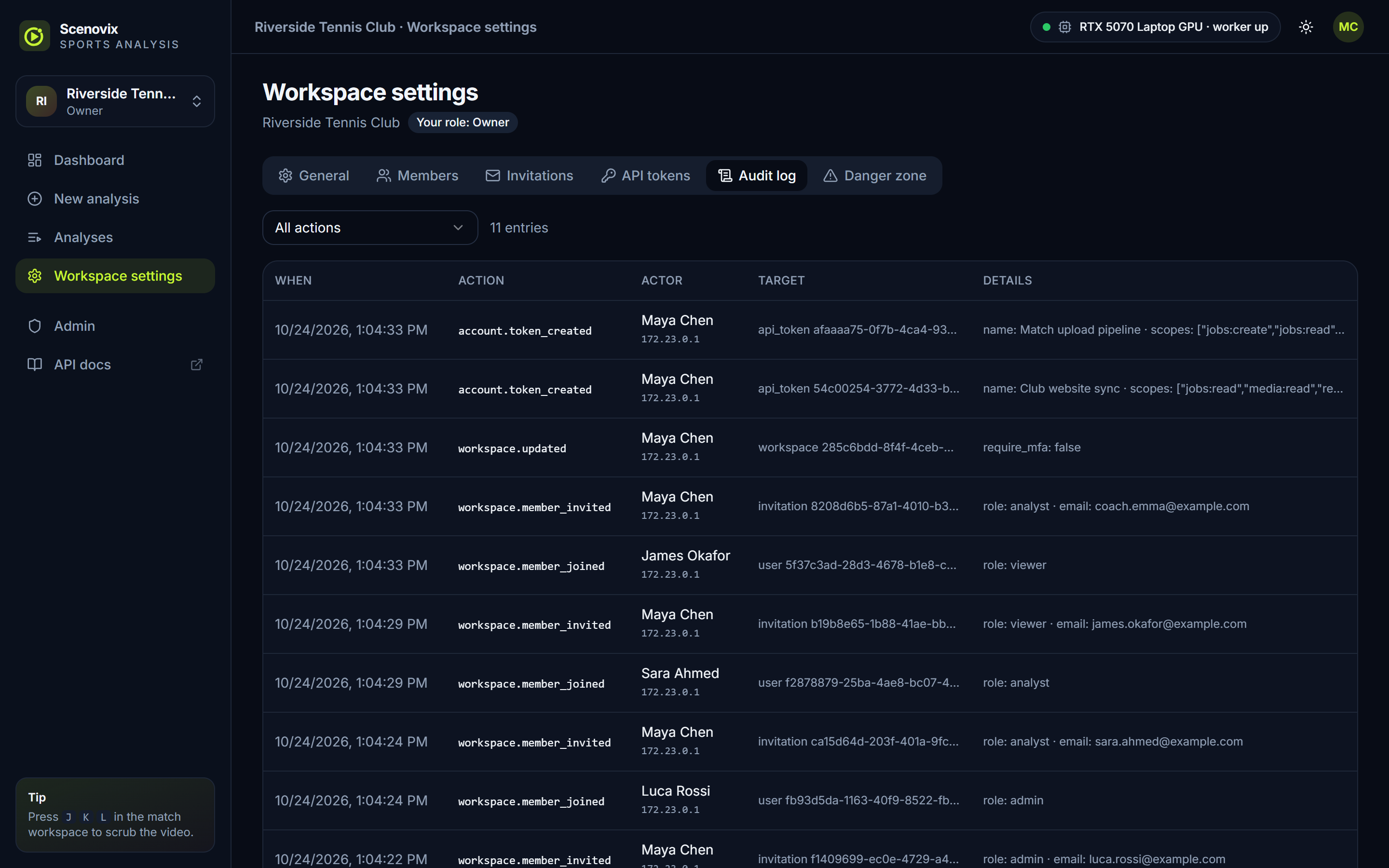Click the Workspace settings gear icon in sidebar
The width and height of the screenshot is (1389, 868).
[x=34, y=276]
